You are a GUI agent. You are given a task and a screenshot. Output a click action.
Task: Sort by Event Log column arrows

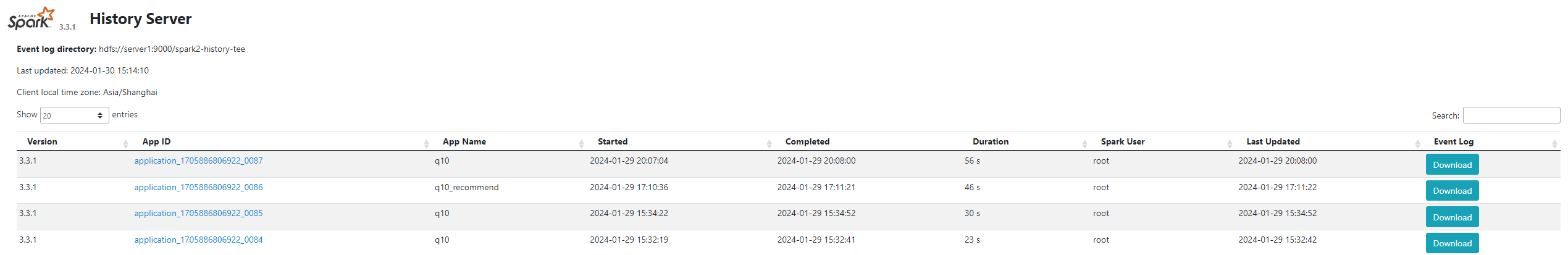tap(1554, 143)
